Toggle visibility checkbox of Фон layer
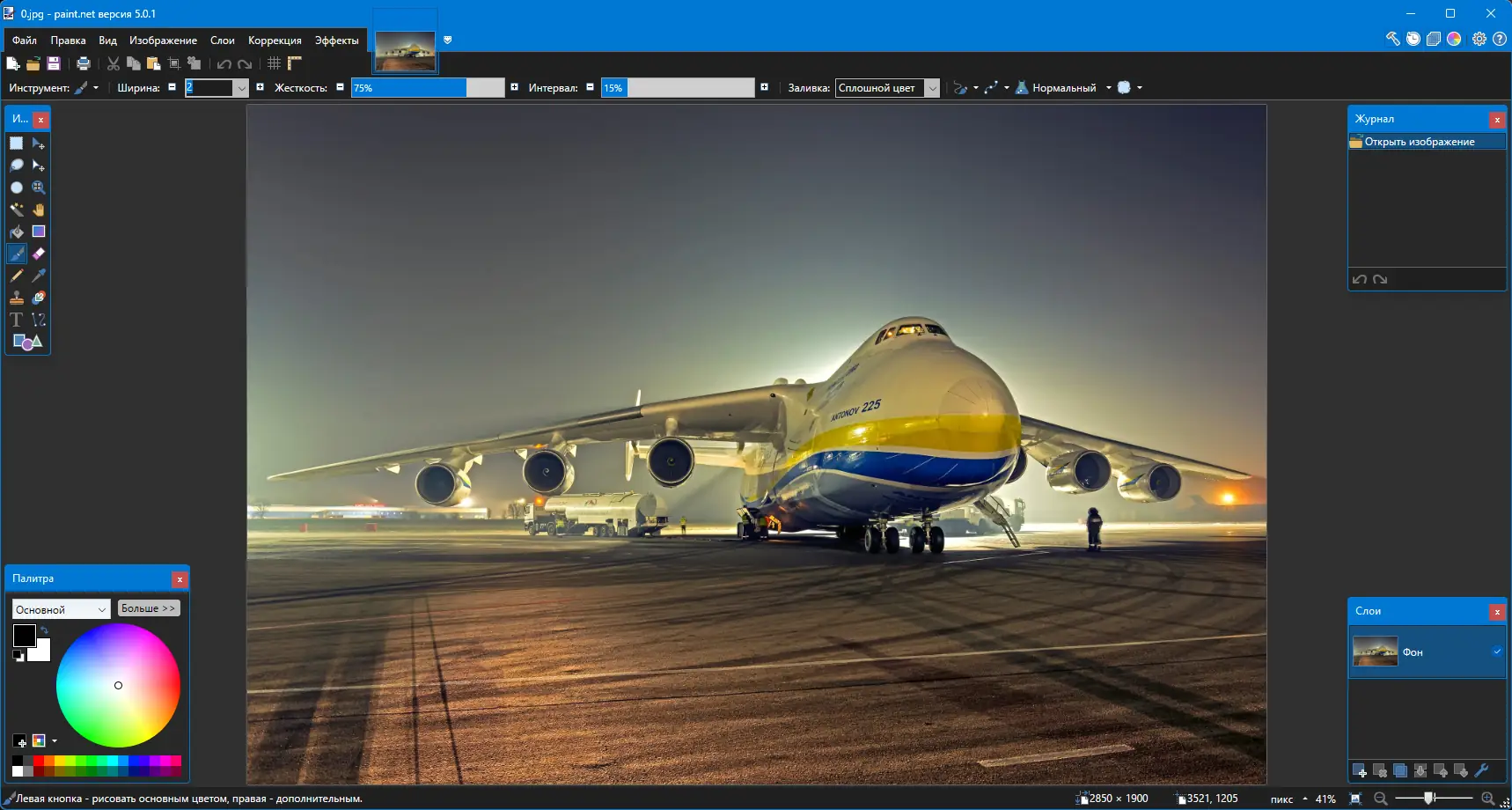The height and width of the screenshot is (810, 1512). click(x=1497, y=652)
